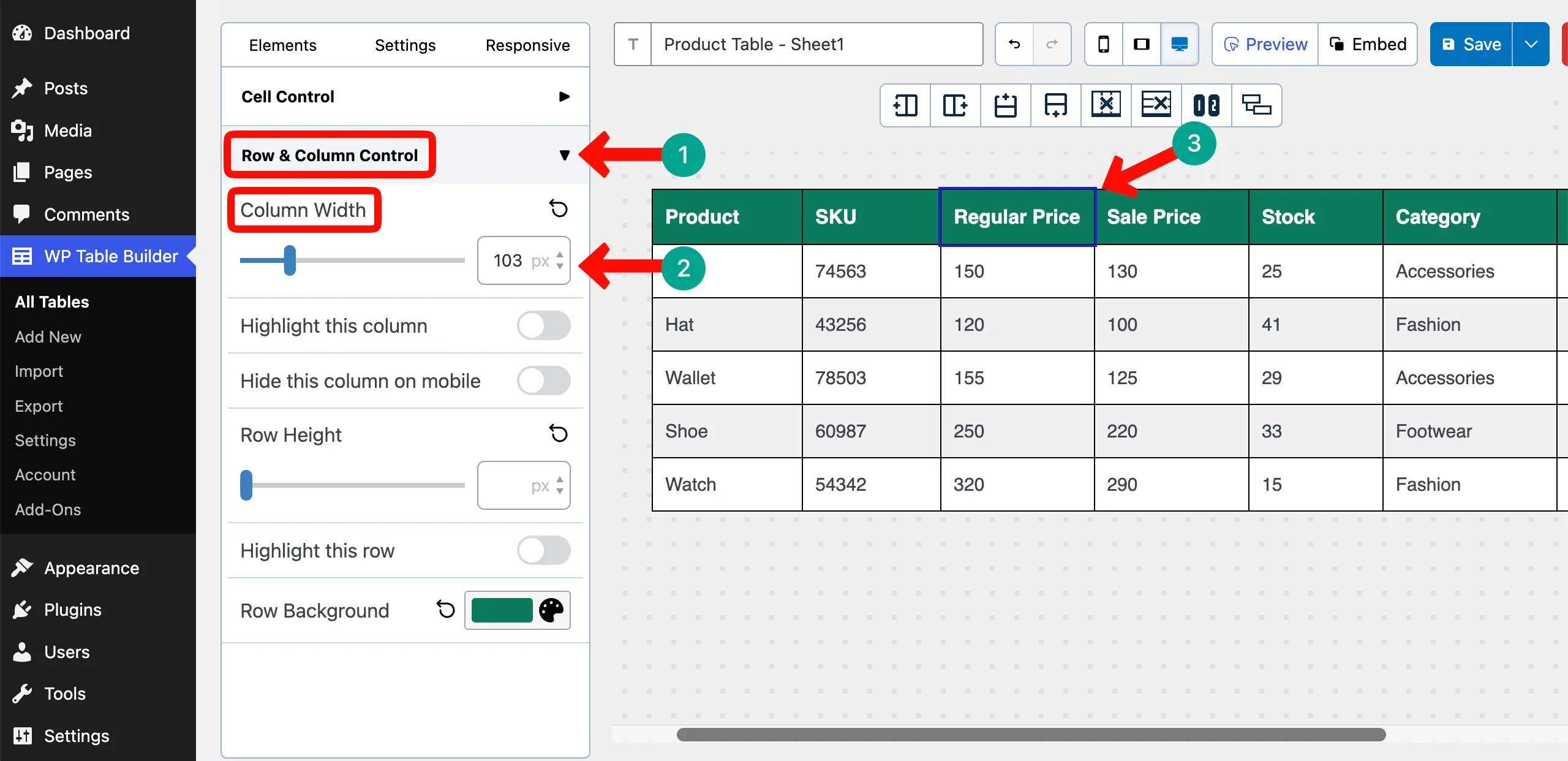Switch to desktop preview mode
Image resolution: width=1568 pixels, height=761 pixels.
[x=1179, y=44]
